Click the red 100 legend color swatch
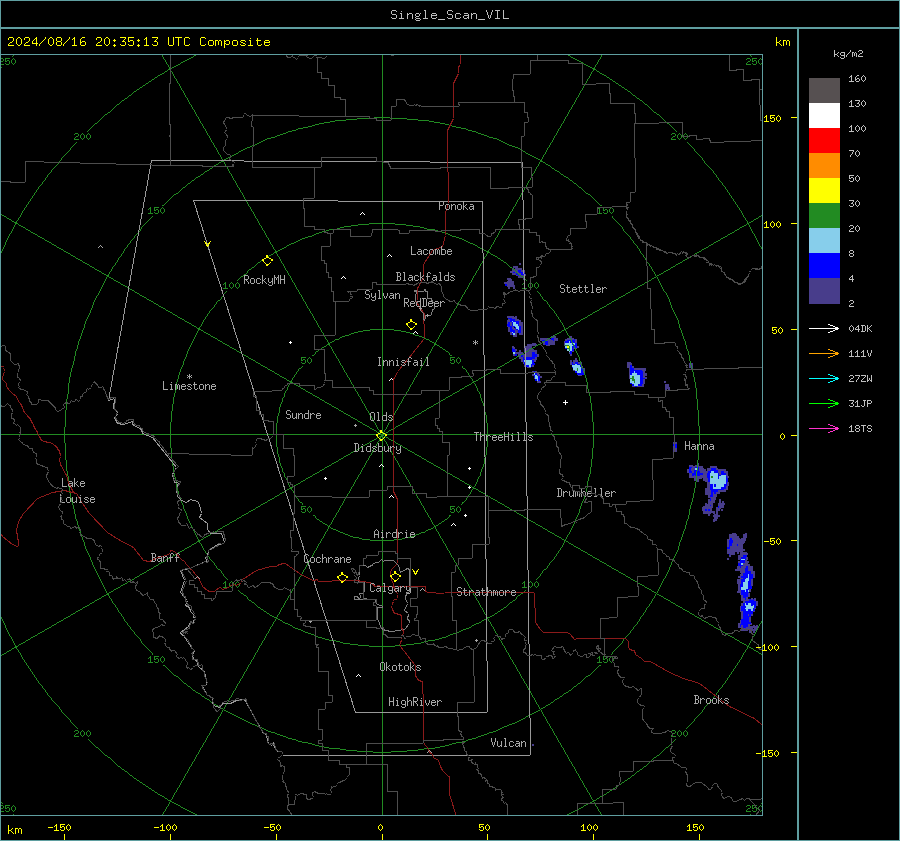 coord(824,141)
